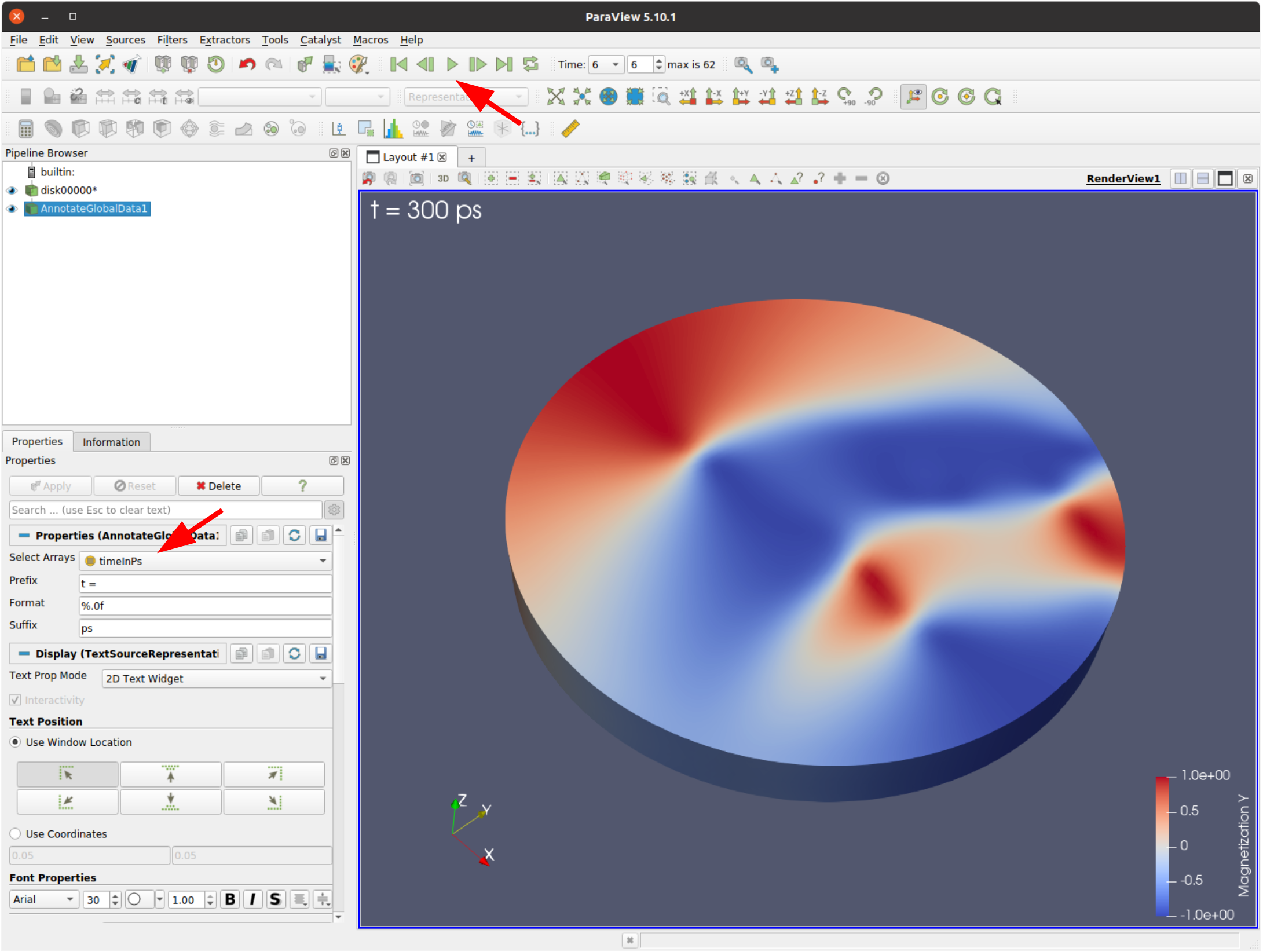
Task: Open the Catalyst menu
Action: [x=320, y=40]
